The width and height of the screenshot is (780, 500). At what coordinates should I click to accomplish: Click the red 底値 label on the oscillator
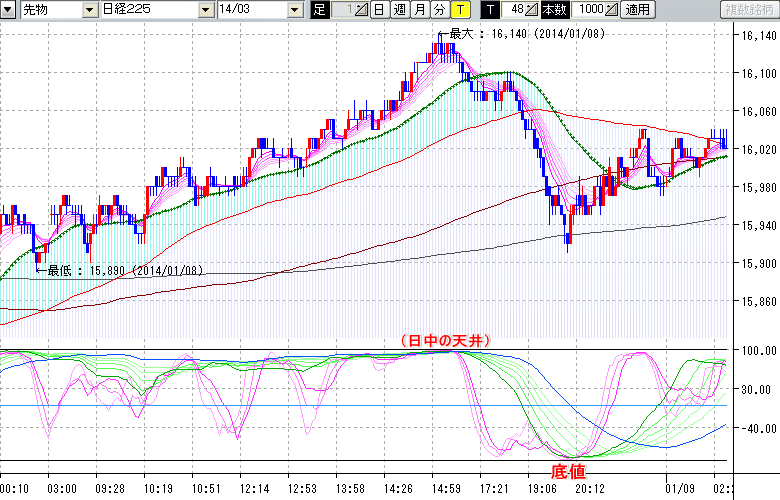[569, 470]
